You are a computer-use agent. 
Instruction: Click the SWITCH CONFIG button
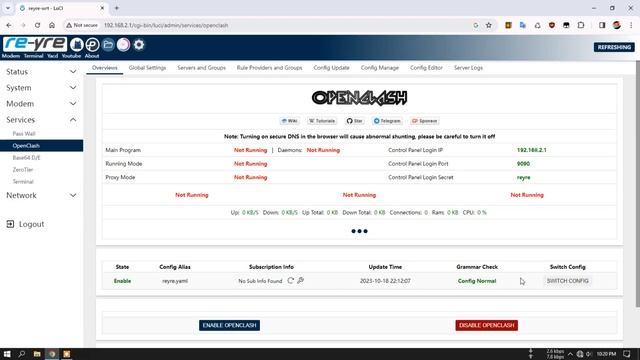click(x=567, y=281)
